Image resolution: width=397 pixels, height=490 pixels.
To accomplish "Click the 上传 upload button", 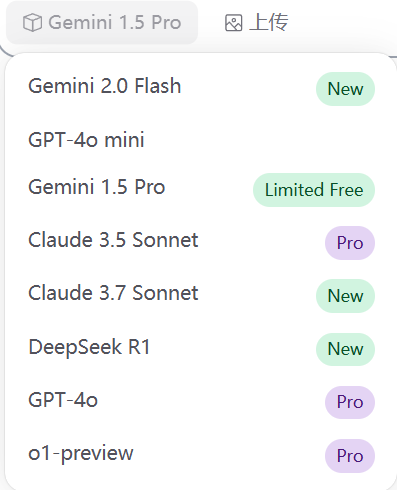I will (x=256, y=23).
